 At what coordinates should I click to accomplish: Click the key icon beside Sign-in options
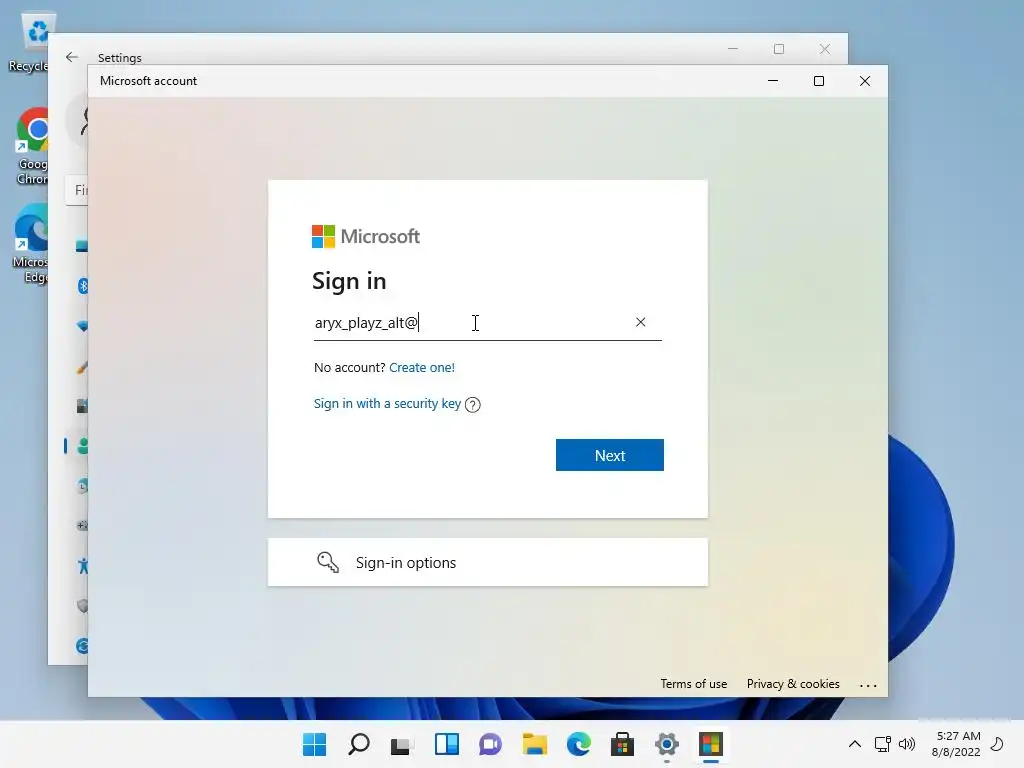pyautogui.click(x=328, y=562)
